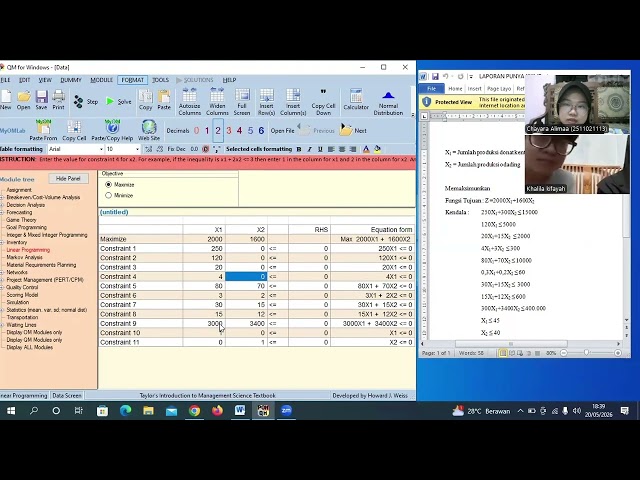Expand Project Management (PERT/CPM) node
Image resolution: width=640 pixels, height=480 pixels.
[2, 280]
